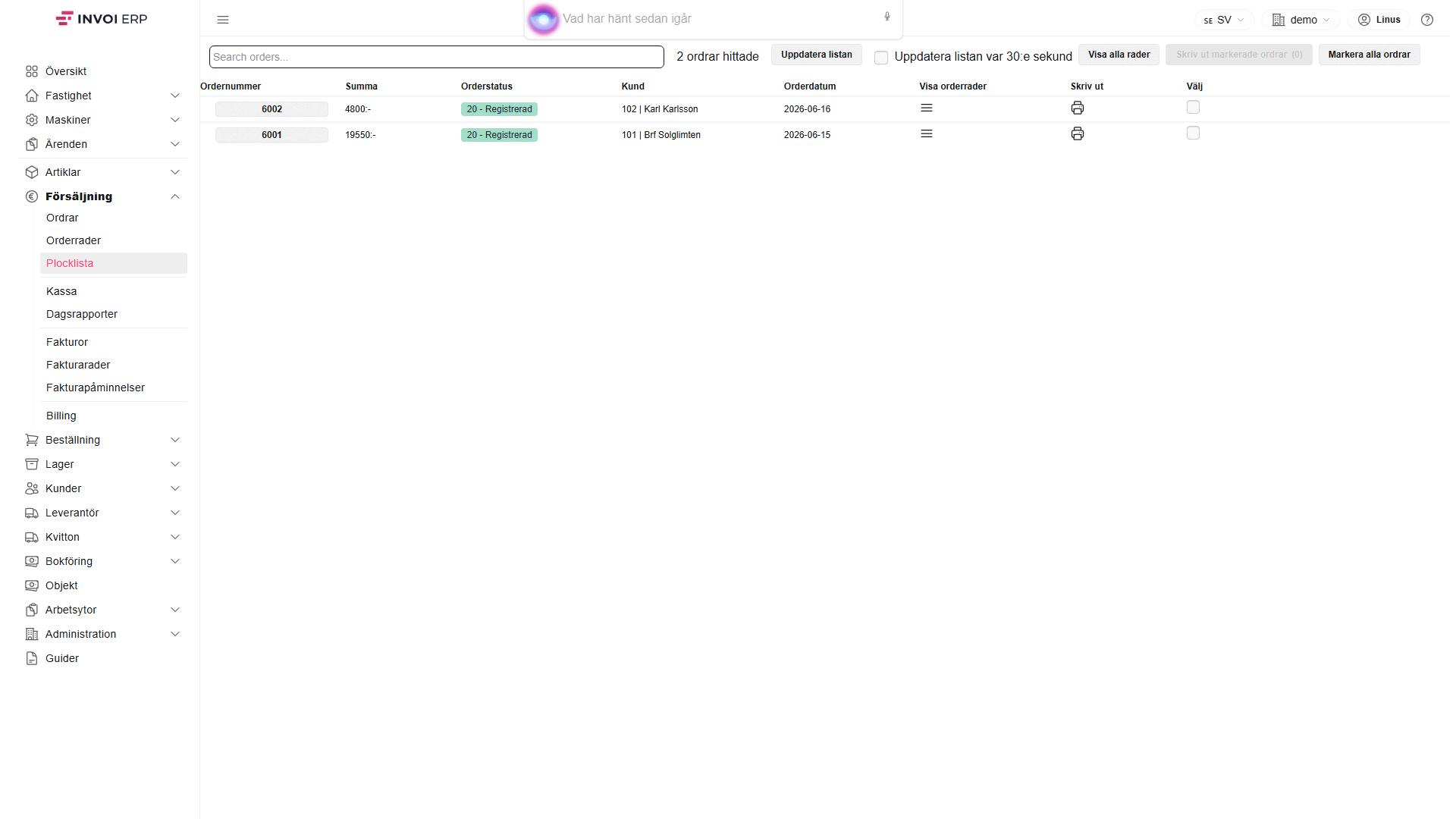This screenshot has width=1456, height=819.
Task: Select order 6002 checkbox
Action: tap(1193, 108)
